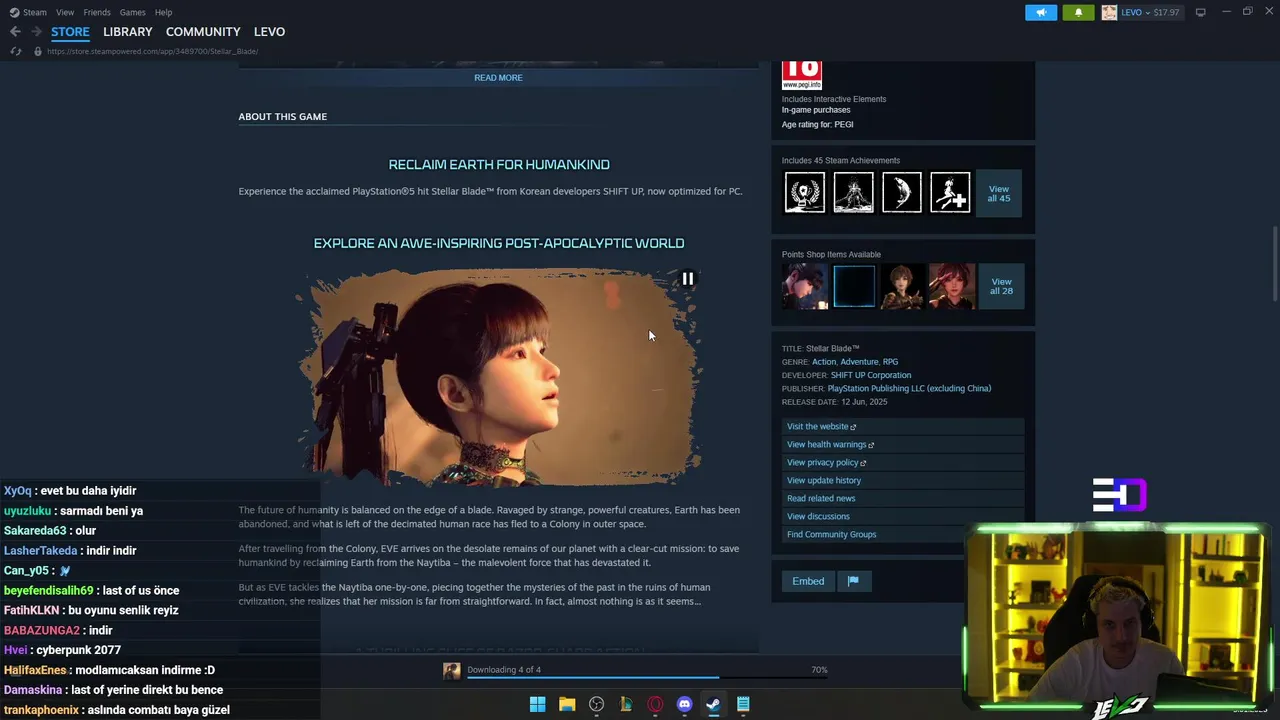This screenshot has height=720, width=1280.
Task: Open OBS Studio from the taskbar
Action: point(596,704)
